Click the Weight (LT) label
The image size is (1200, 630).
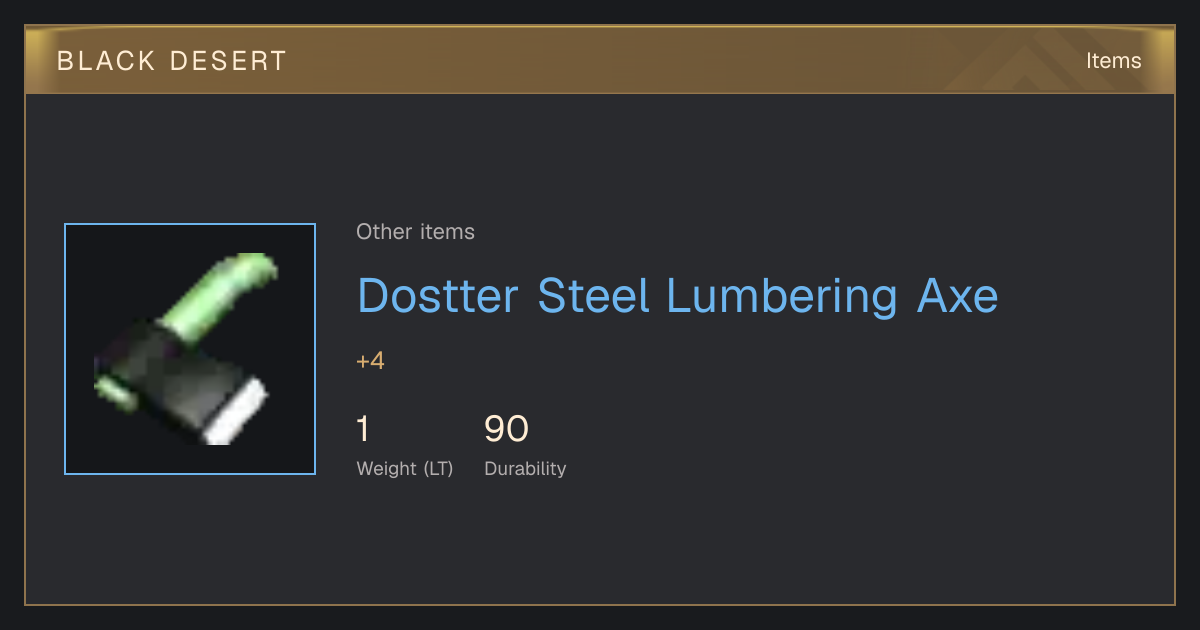(x=405, y=469)
